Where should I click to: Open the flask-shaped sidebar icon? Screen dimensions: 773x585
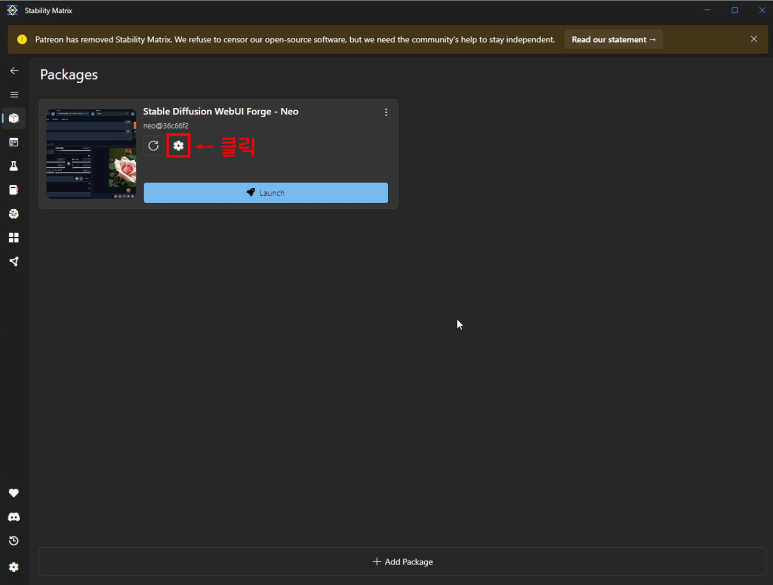14,166
